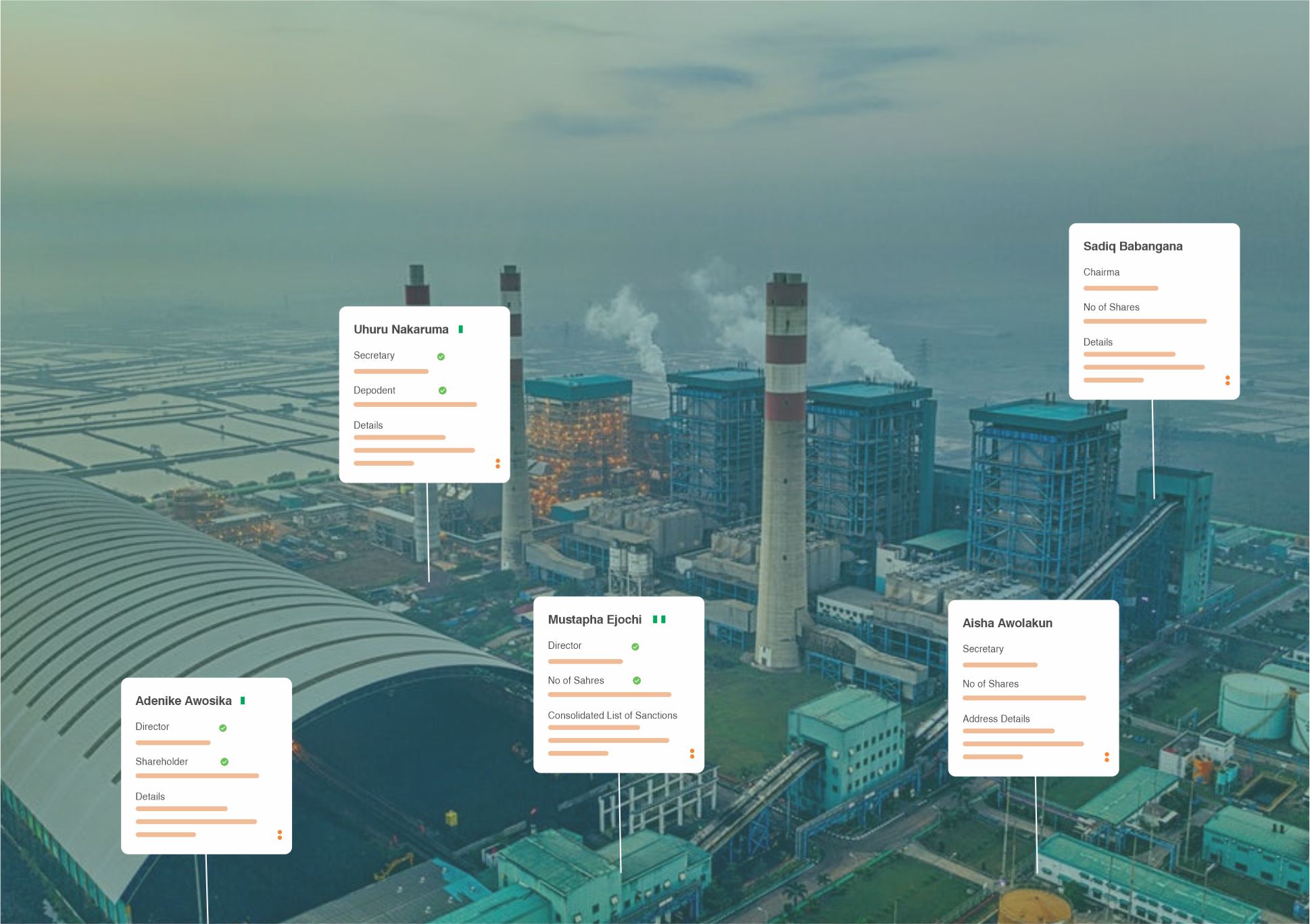The height and width of the screenshot is (924, 1310).
Task: Click green check next to Depodent
Action: pos(442,391)
